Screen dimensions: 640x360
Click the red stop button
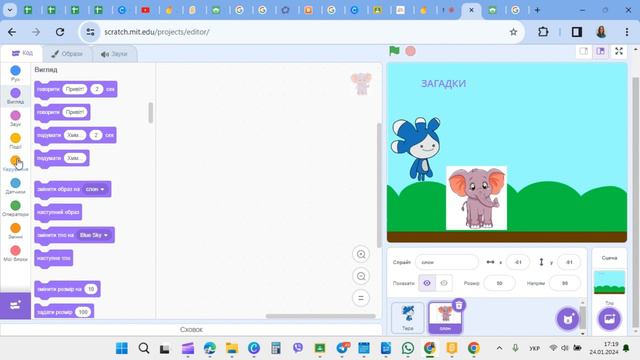(x=411, y=51)
